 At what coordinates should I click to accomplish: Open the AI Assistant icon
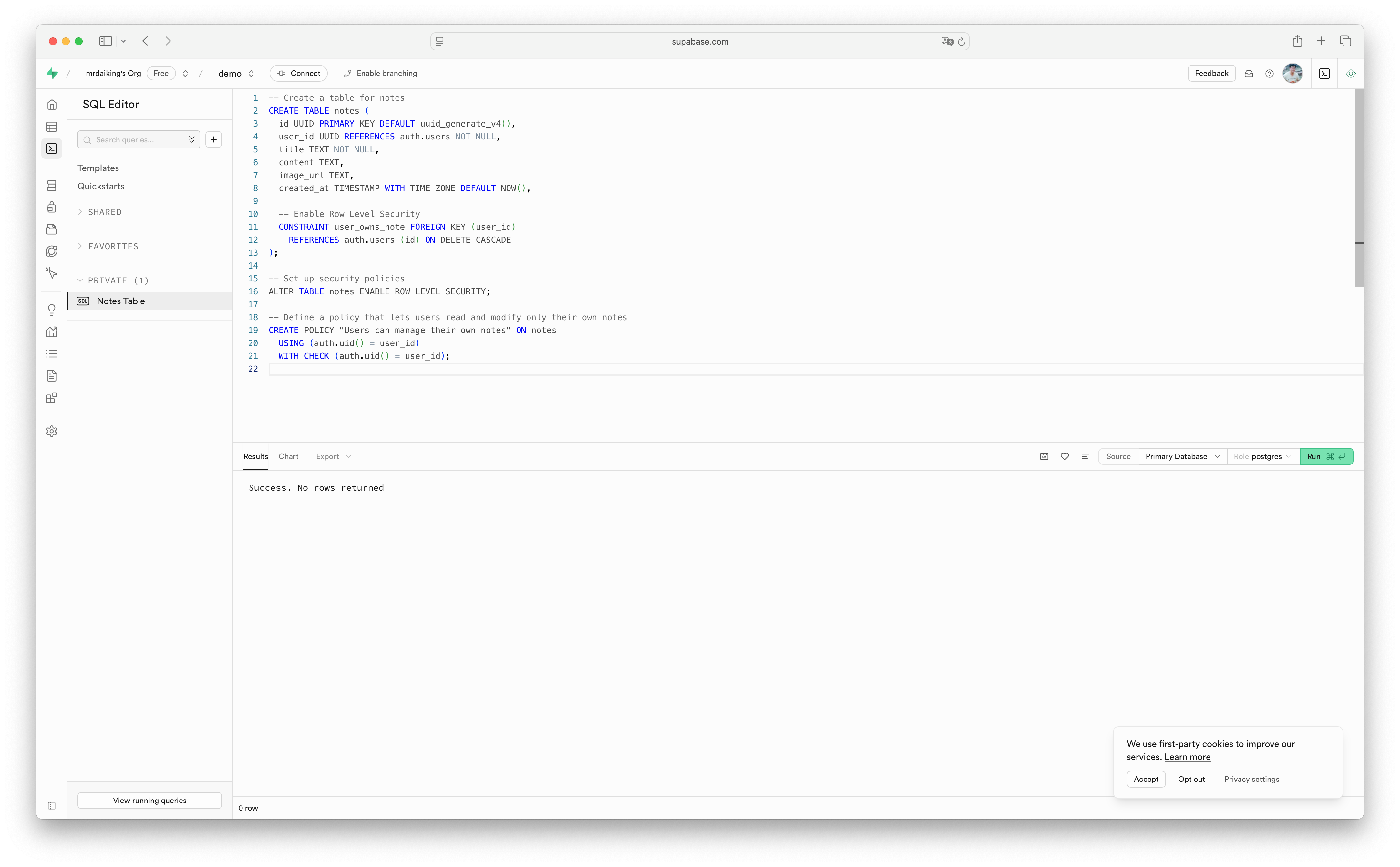coord(1351,73)
